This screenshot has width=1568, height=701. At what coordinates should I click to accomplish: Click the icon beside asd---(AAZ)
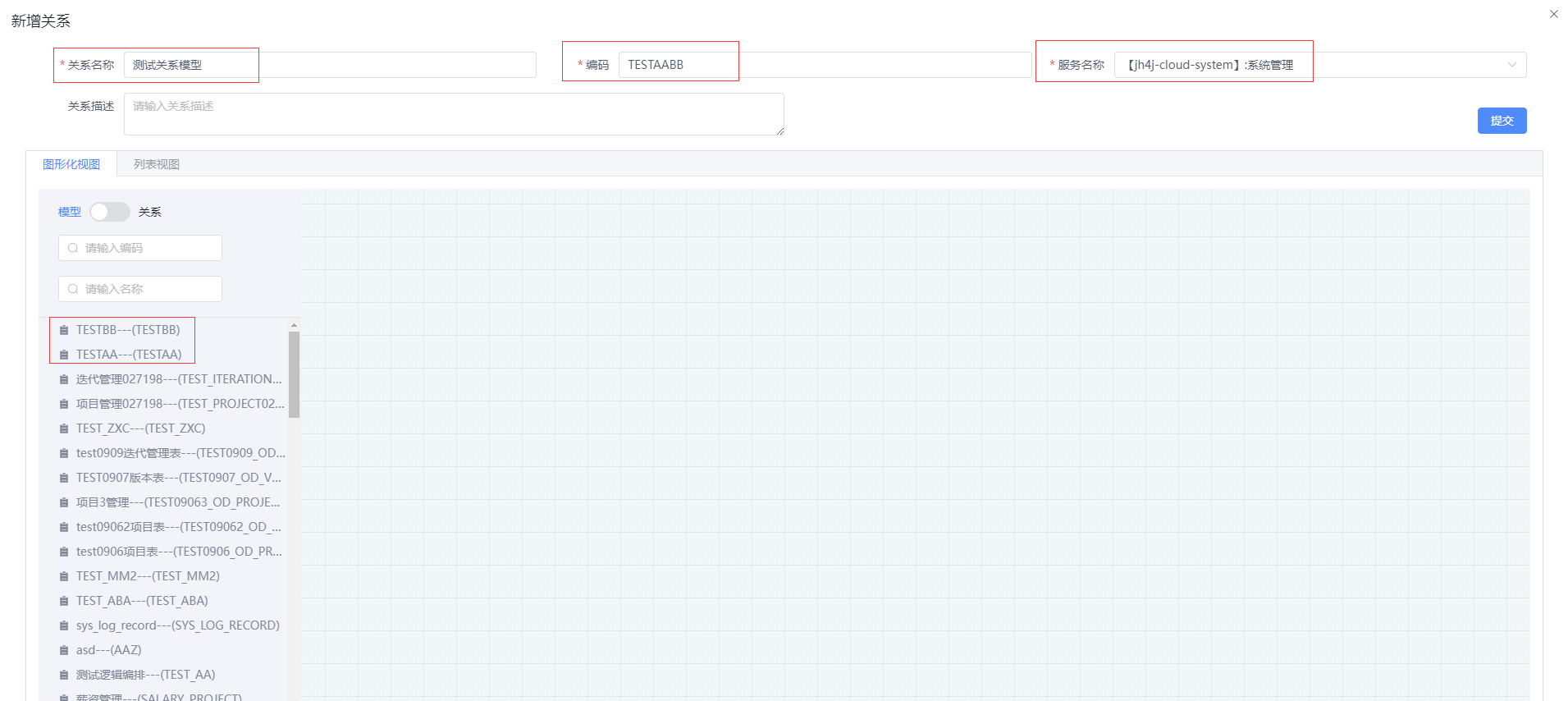tap(64, 650)
